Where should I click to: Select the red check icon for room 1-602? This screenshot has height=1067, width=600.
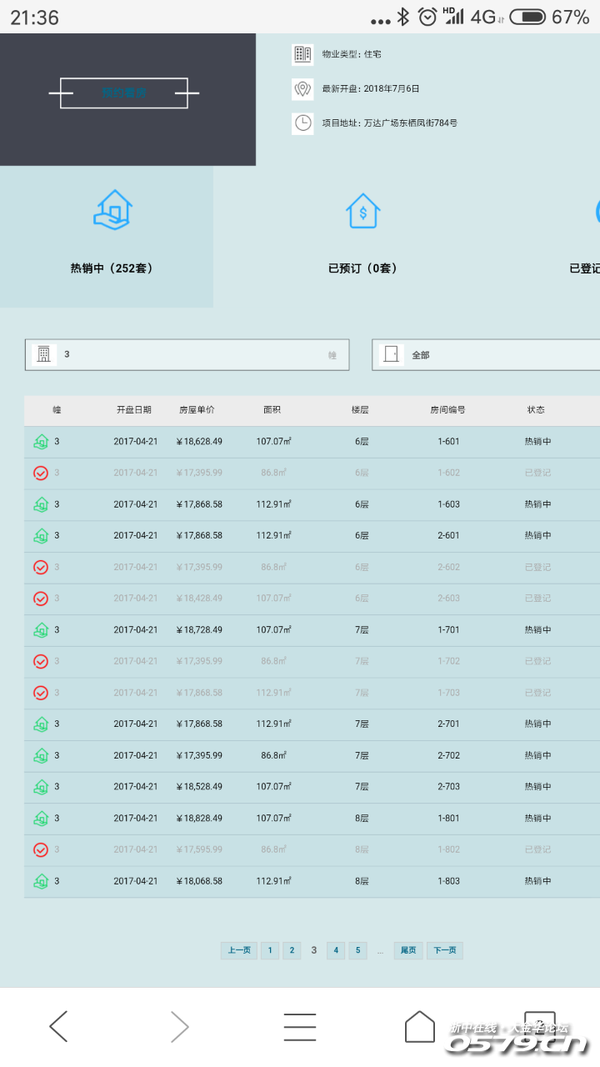click(41, 473)
